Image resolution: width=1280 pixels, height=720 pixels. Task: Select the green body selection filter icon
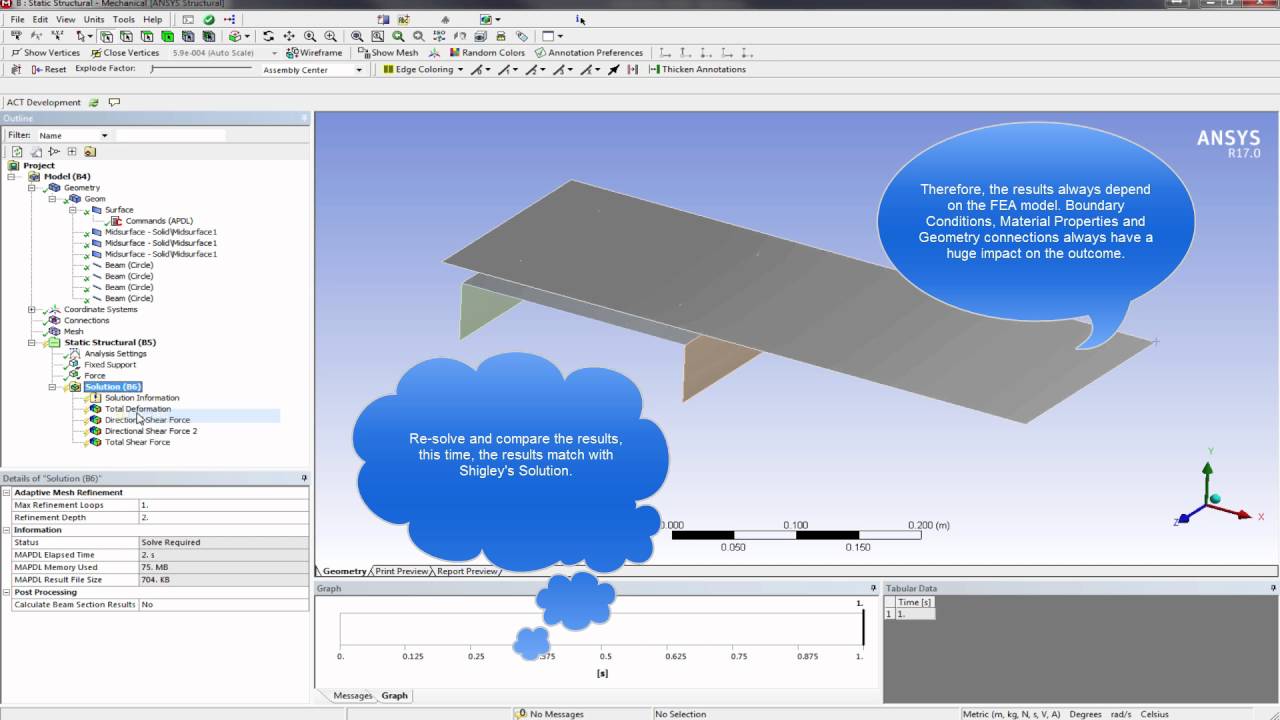pyautogui.click(x=167, y=36)
